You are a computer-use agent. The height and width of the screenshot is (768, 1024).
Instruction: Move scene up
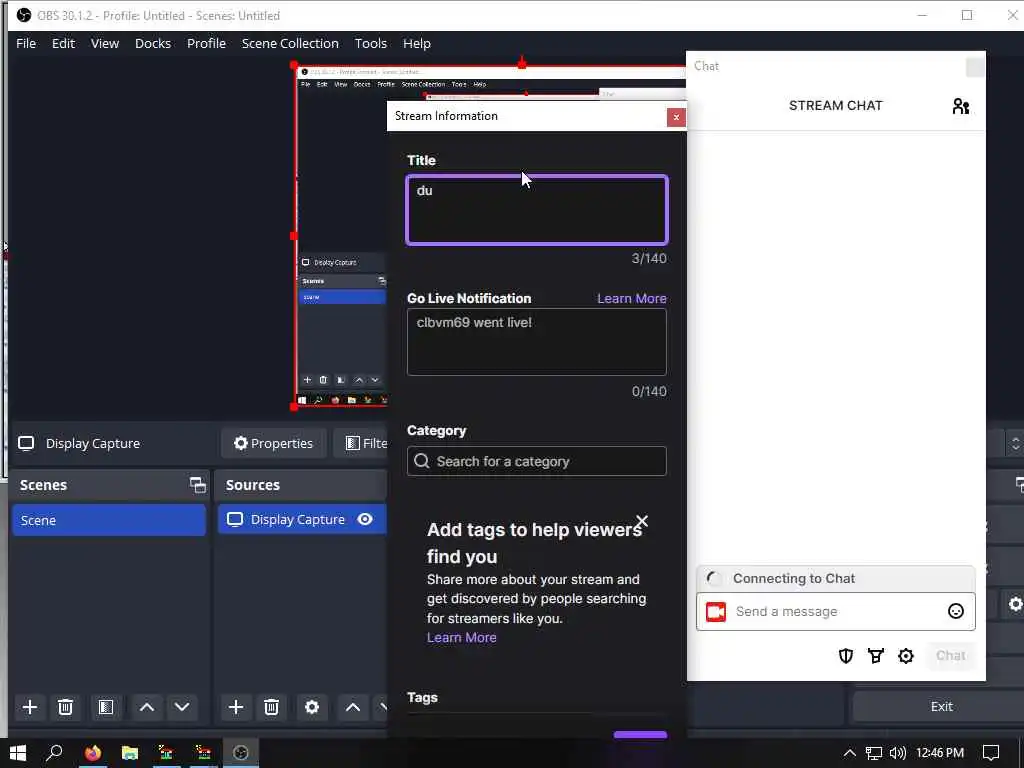[x=147, y=707]
